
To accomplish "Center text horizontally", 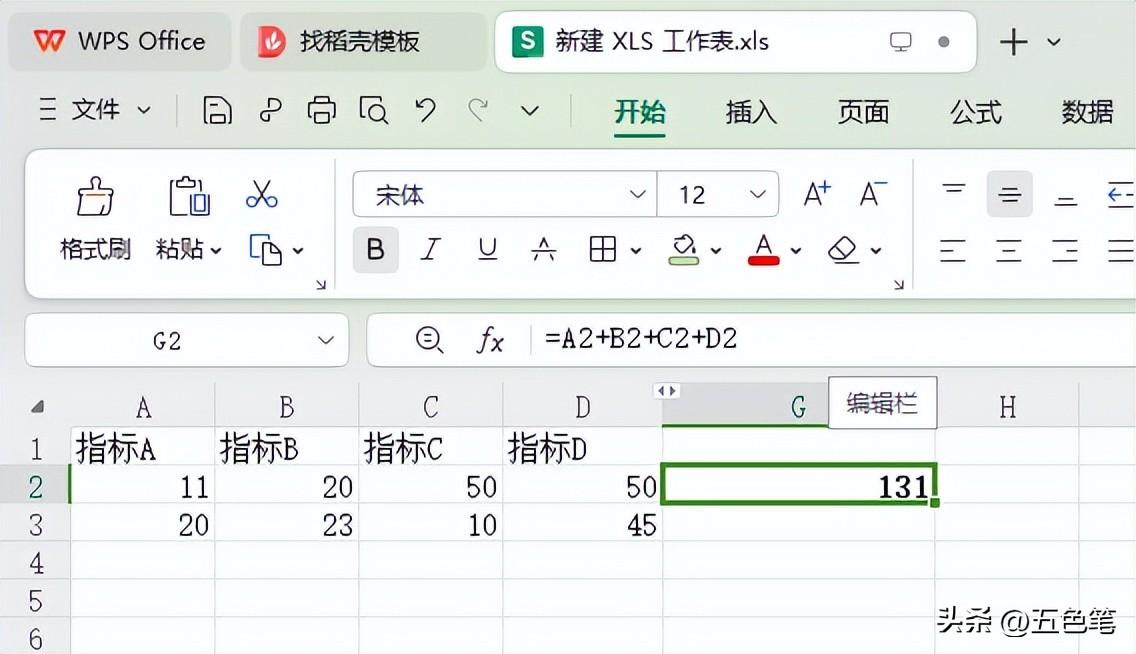I will tap(1009, 251).
